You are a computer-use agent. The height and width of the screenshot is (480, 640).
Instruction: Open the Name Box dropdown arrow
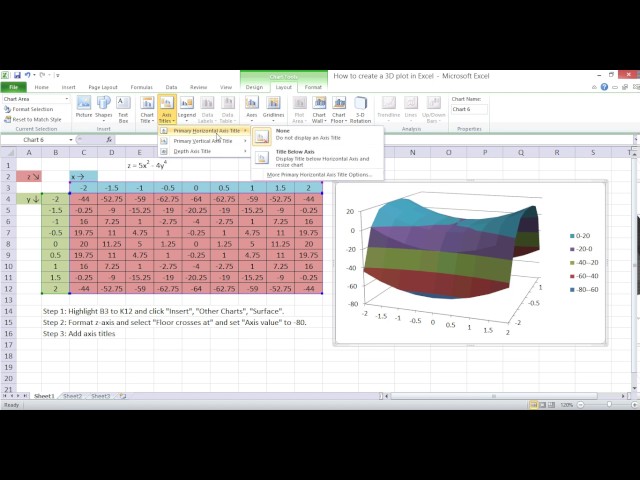click(71, 140)
